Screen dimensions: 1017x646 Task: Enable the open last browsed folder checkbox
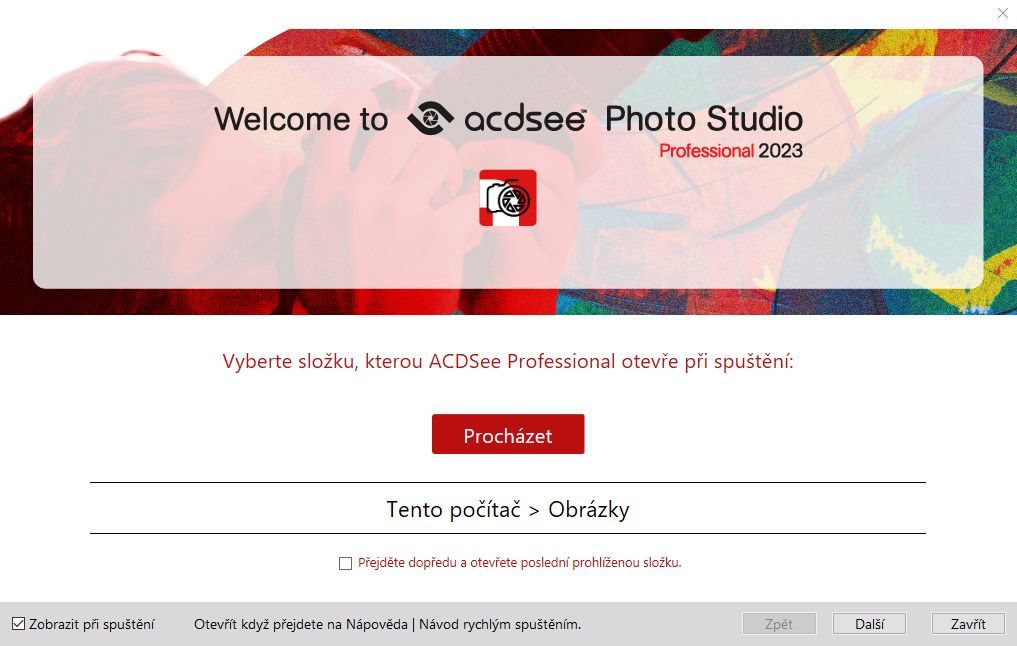(x=345, y=563)
